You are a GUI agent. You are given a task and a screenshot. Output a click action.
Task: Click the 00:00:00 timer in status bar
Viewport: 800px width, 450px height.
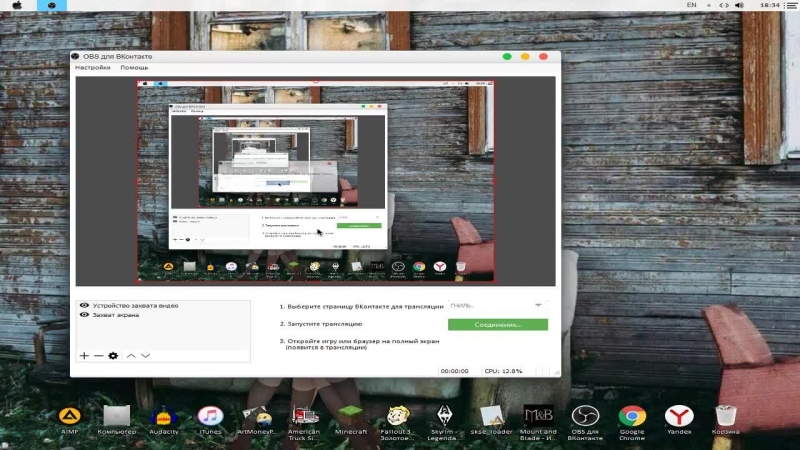tap(454, 371)
